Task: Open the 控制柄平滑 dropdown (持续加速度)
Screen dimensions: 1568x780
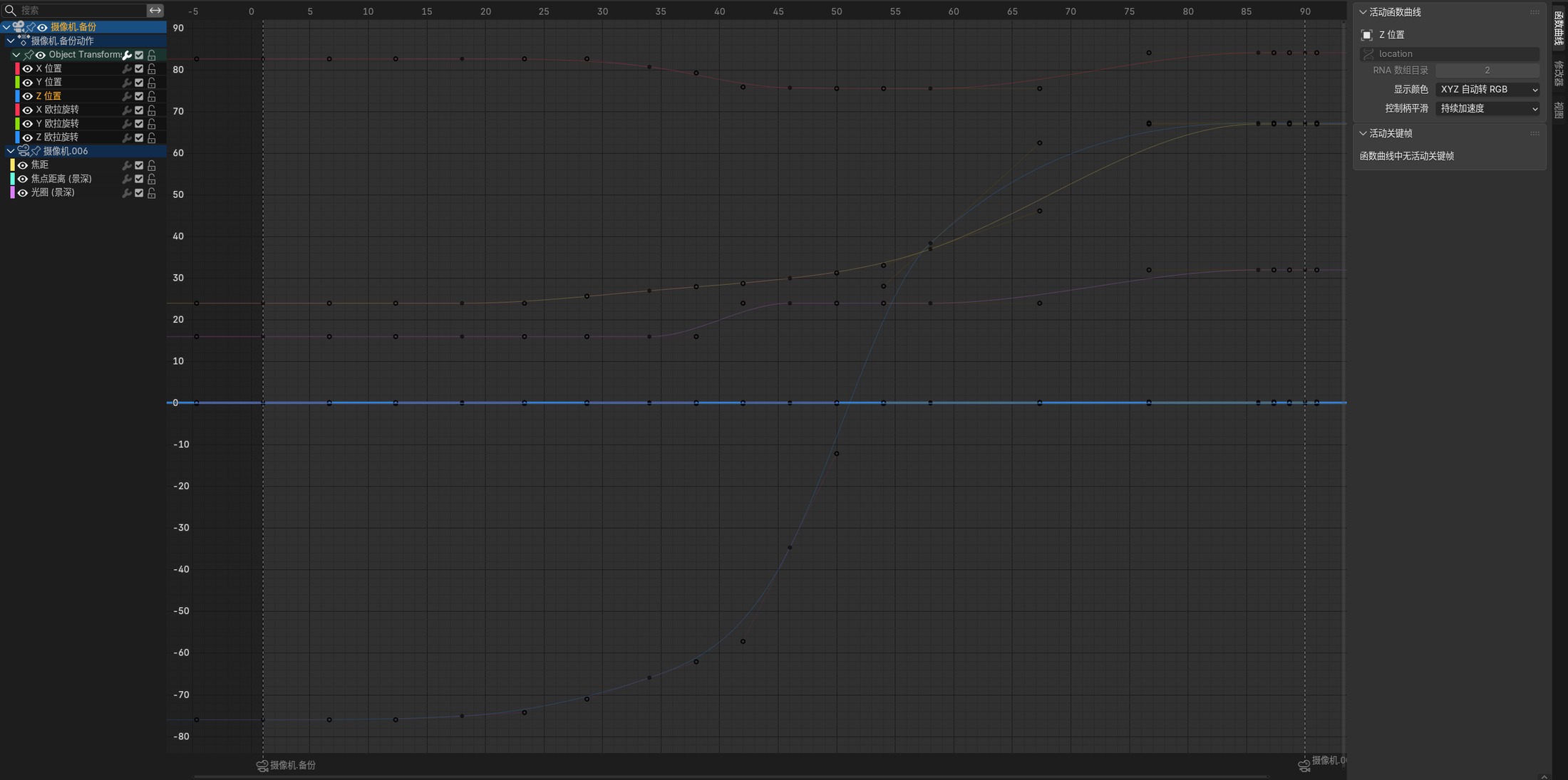Action: tap(1487, 108)
